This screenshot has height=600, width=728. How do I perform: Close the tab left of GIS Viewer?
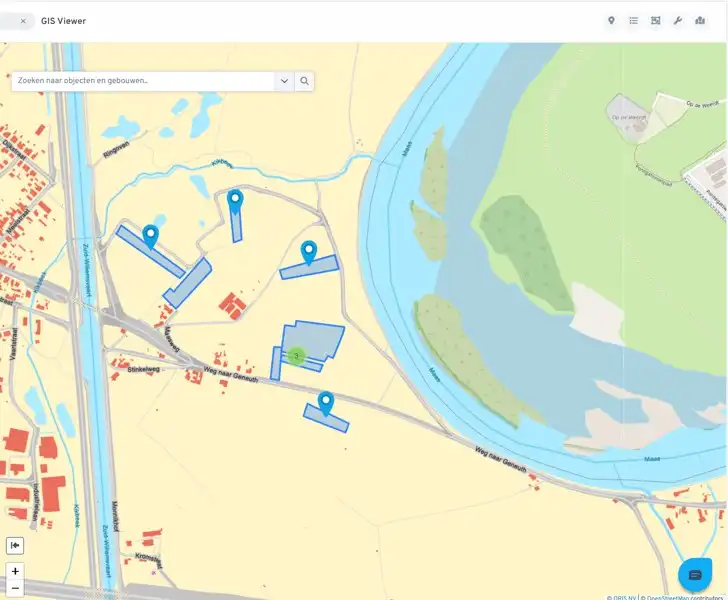[x=23, y=20]
